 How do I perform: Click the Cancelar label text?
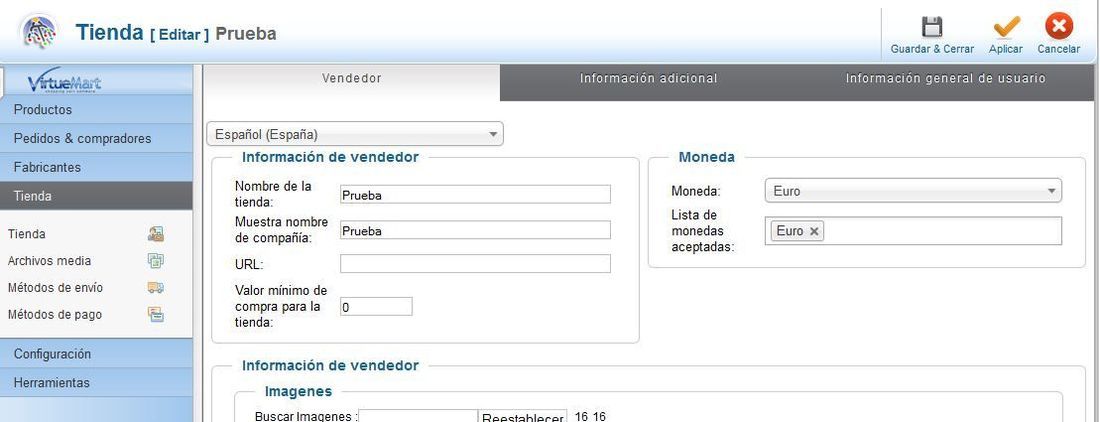click(1059, 49)
